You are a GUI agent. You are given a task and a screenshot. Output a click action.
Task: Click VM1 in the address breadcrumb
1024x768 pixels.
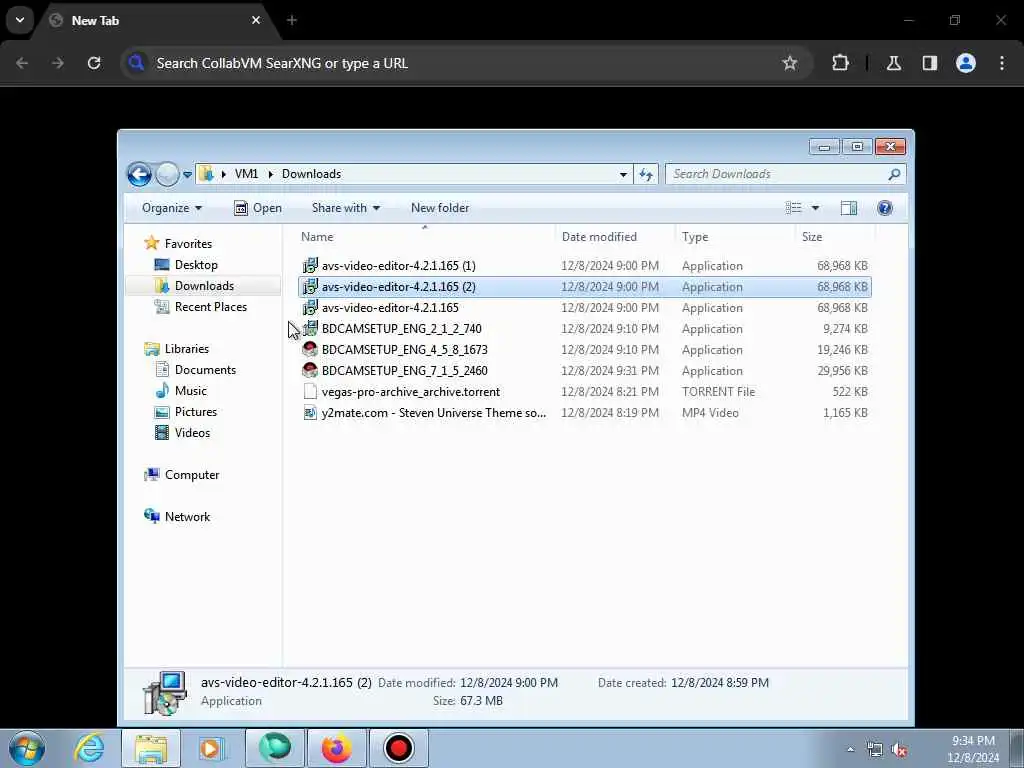click(246, 174)
